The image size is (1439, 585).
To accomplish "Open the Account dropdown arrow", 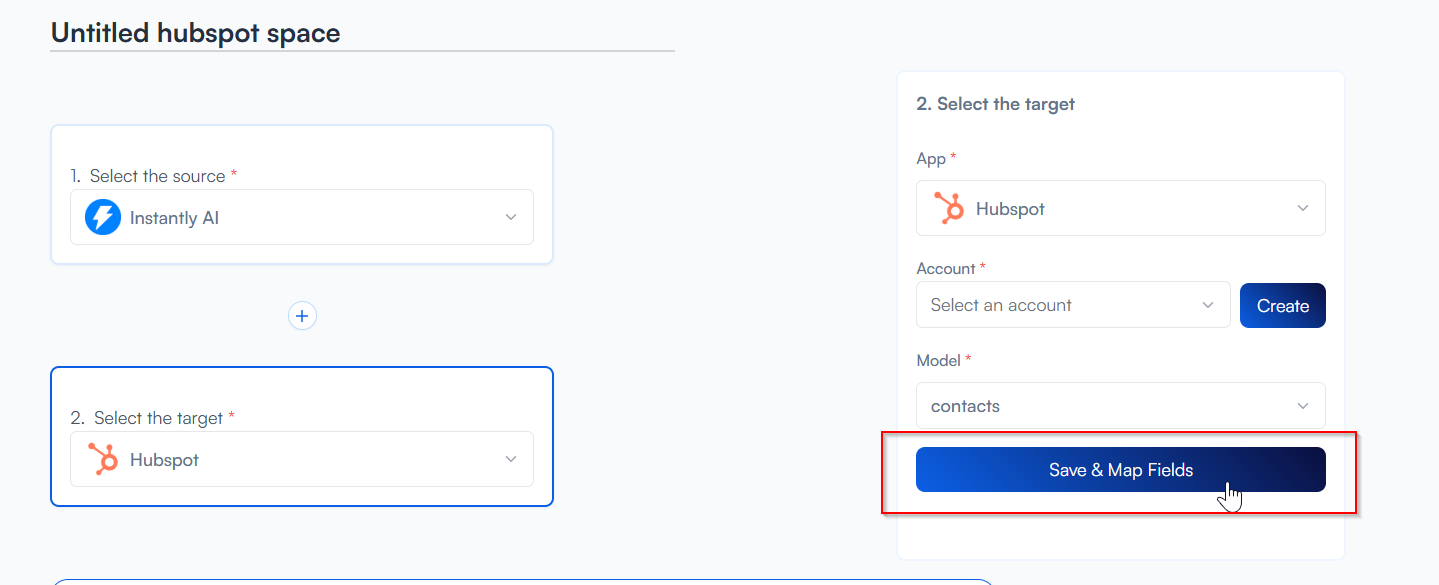I will pyautogui.click(x=1208, y=305).
